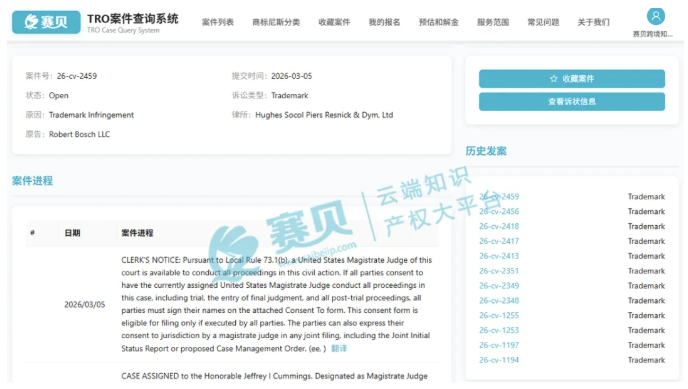This screenshot has width=688, height=389.
Task: Select 我的报名 navigation item
Action: tap(384, 22)
